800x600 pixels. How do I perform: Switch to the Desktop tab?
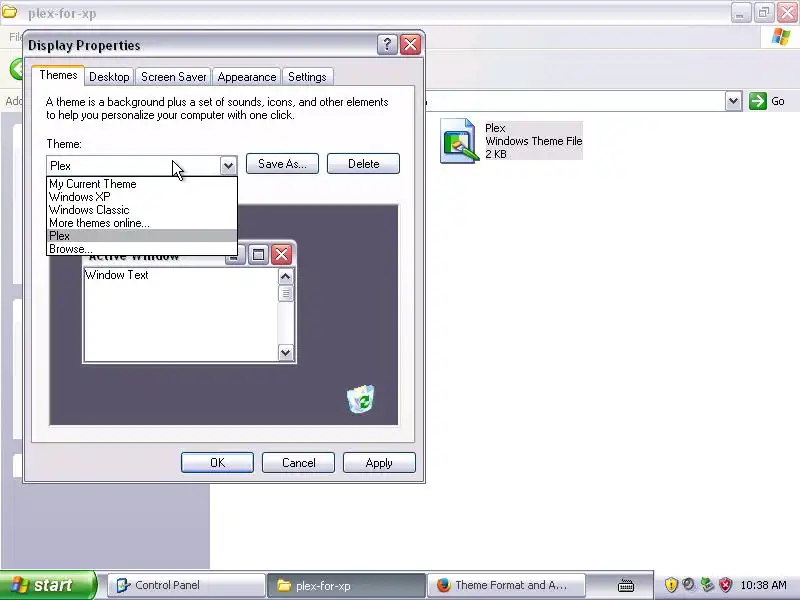pyautogui.click(x=109, y=77)
